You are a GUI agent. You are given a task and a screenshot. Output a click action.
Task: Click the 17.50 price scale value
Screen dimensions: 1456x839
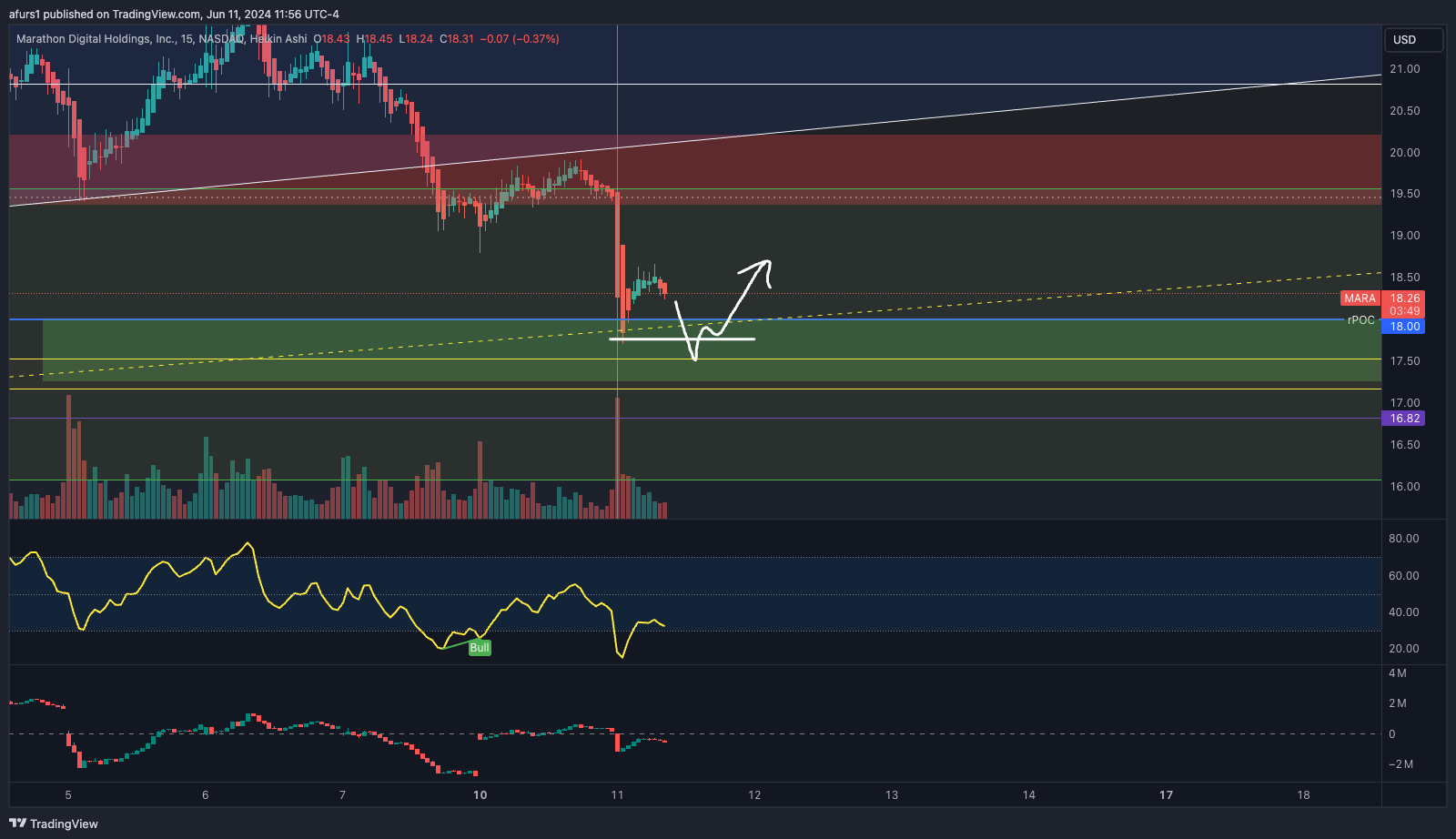(x=1404, y=361)
